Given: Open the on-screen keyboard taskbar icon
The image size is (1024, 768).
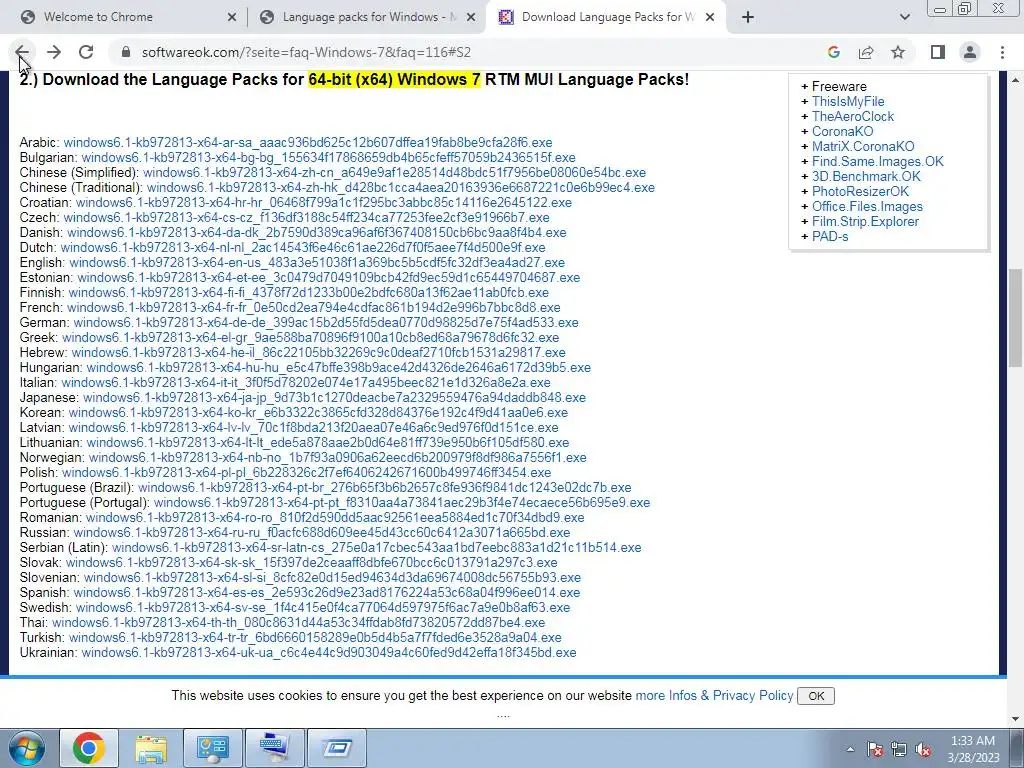Looking at the screenshot, I should tap(274, 748).
